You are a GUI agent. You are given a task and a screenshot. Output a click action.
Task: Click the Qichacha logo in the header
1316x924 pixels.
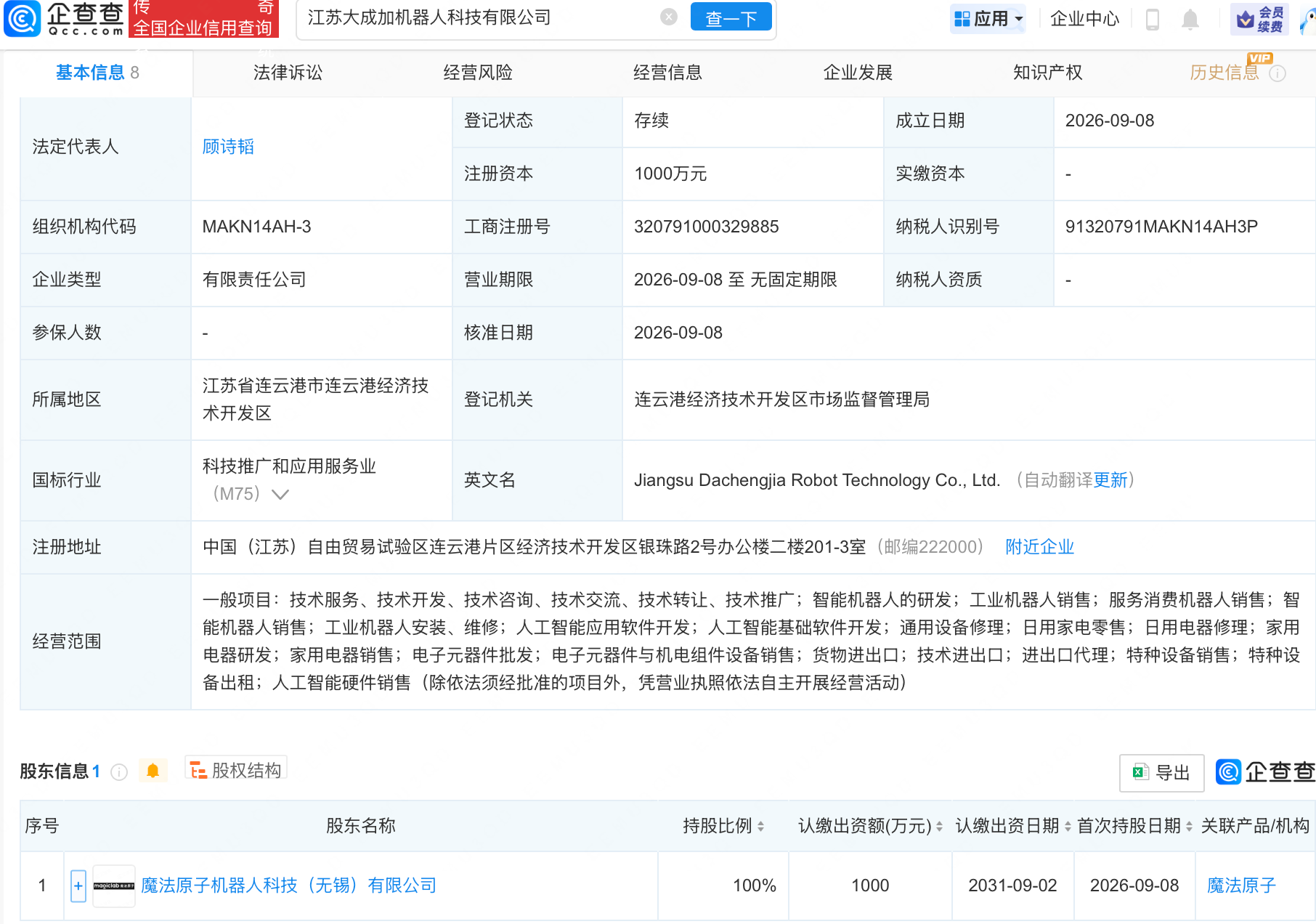64,19
